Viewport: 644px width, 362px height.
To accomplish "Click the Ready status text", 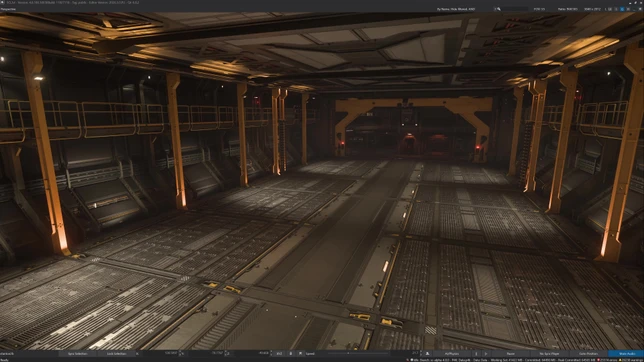I will pyautogui.click(x=4, y=360).
